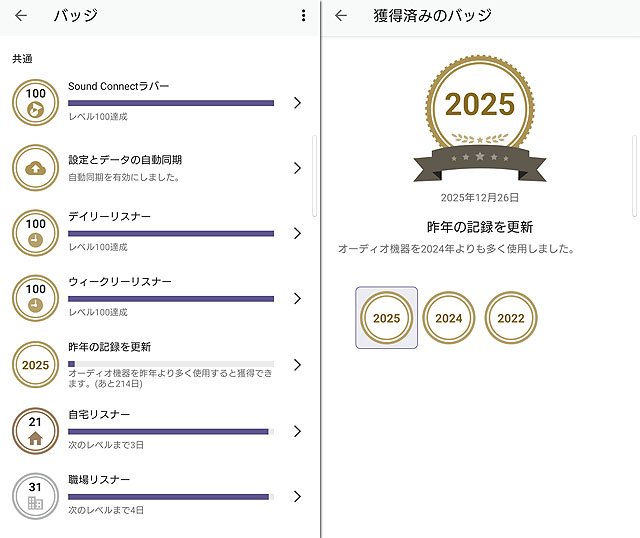
Task: Tap the ウィークリーリスナー badge icon
Action: point(36,298)
